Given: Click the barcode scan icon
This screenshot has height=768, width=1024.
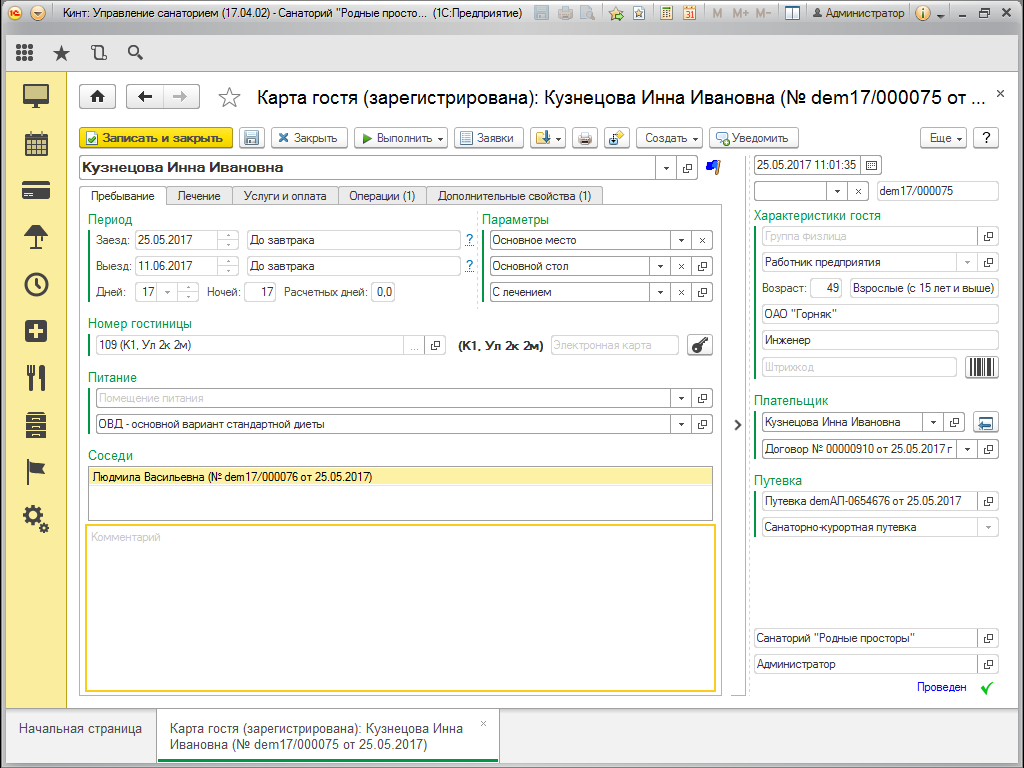Looking at the screenshot, I should 981,368.
